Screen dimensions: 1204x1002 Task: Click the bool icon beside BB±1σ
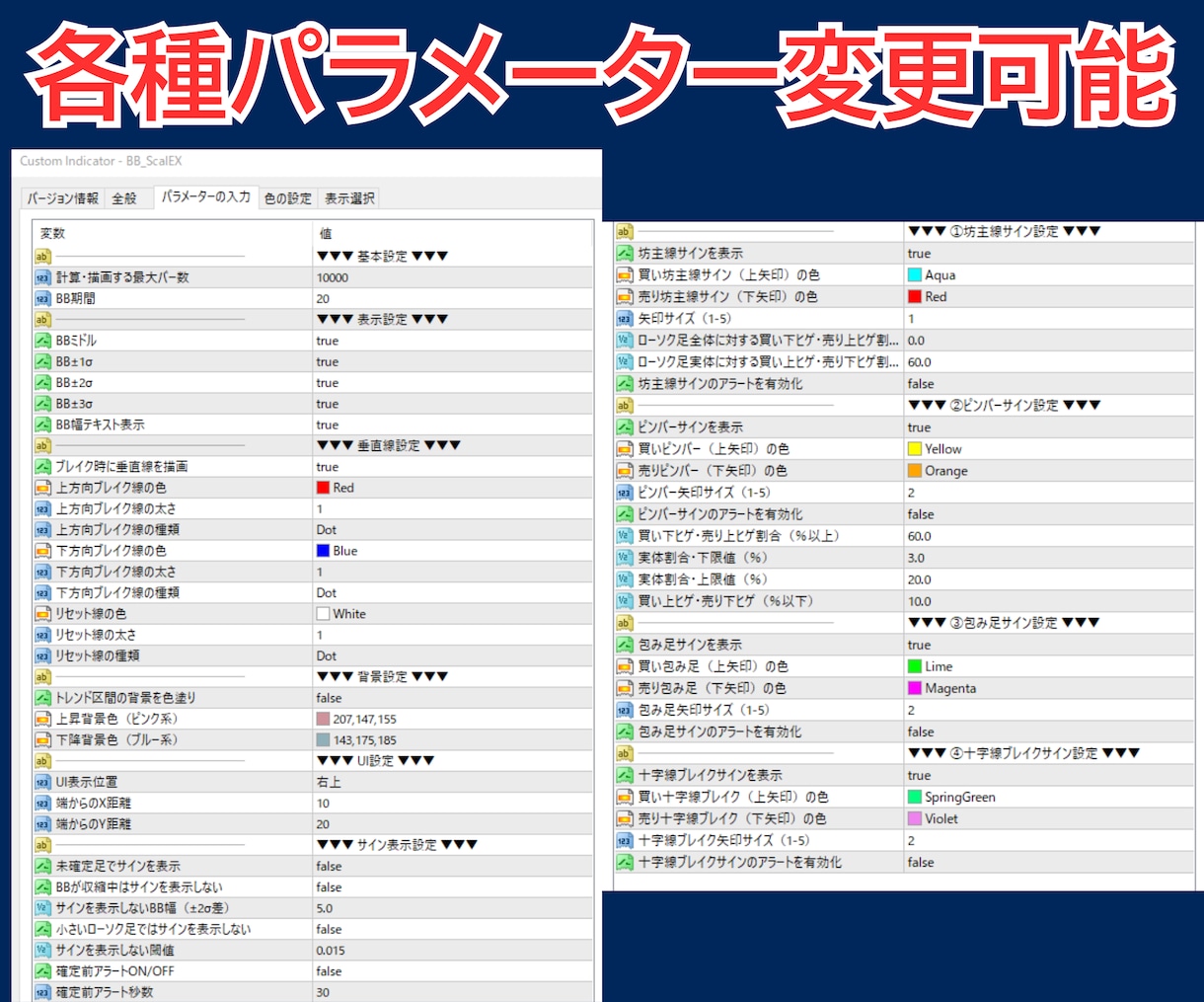point(42,361)
